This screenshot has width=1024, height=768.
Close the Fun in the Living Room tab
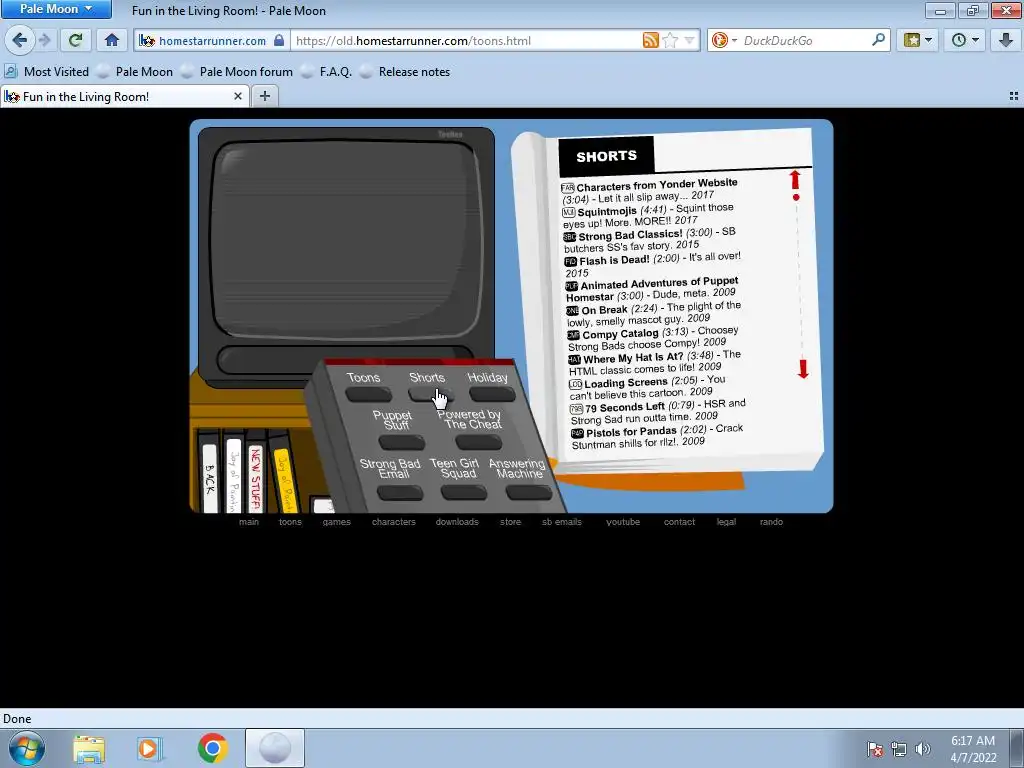pos(238,96)
